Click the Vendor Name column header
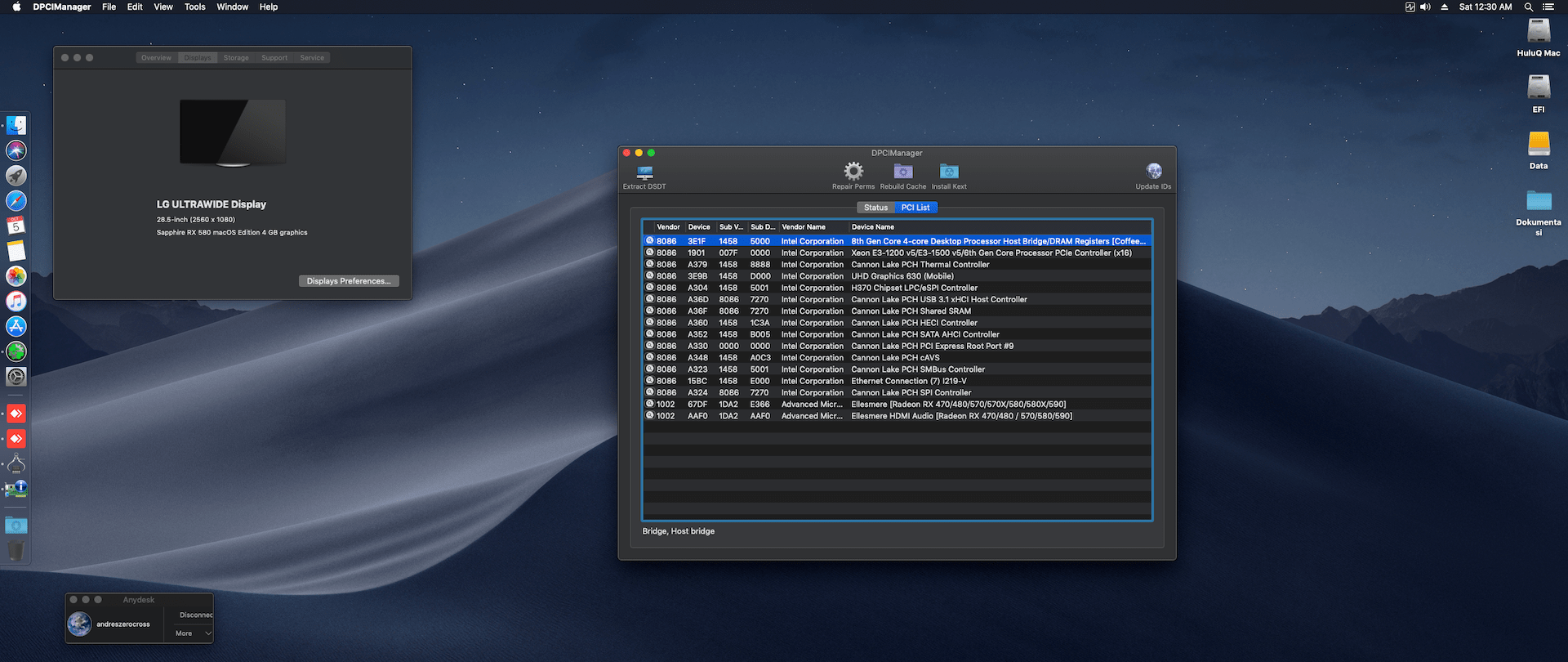Screen dimensions: 1568x662 (x=813, y=227)
